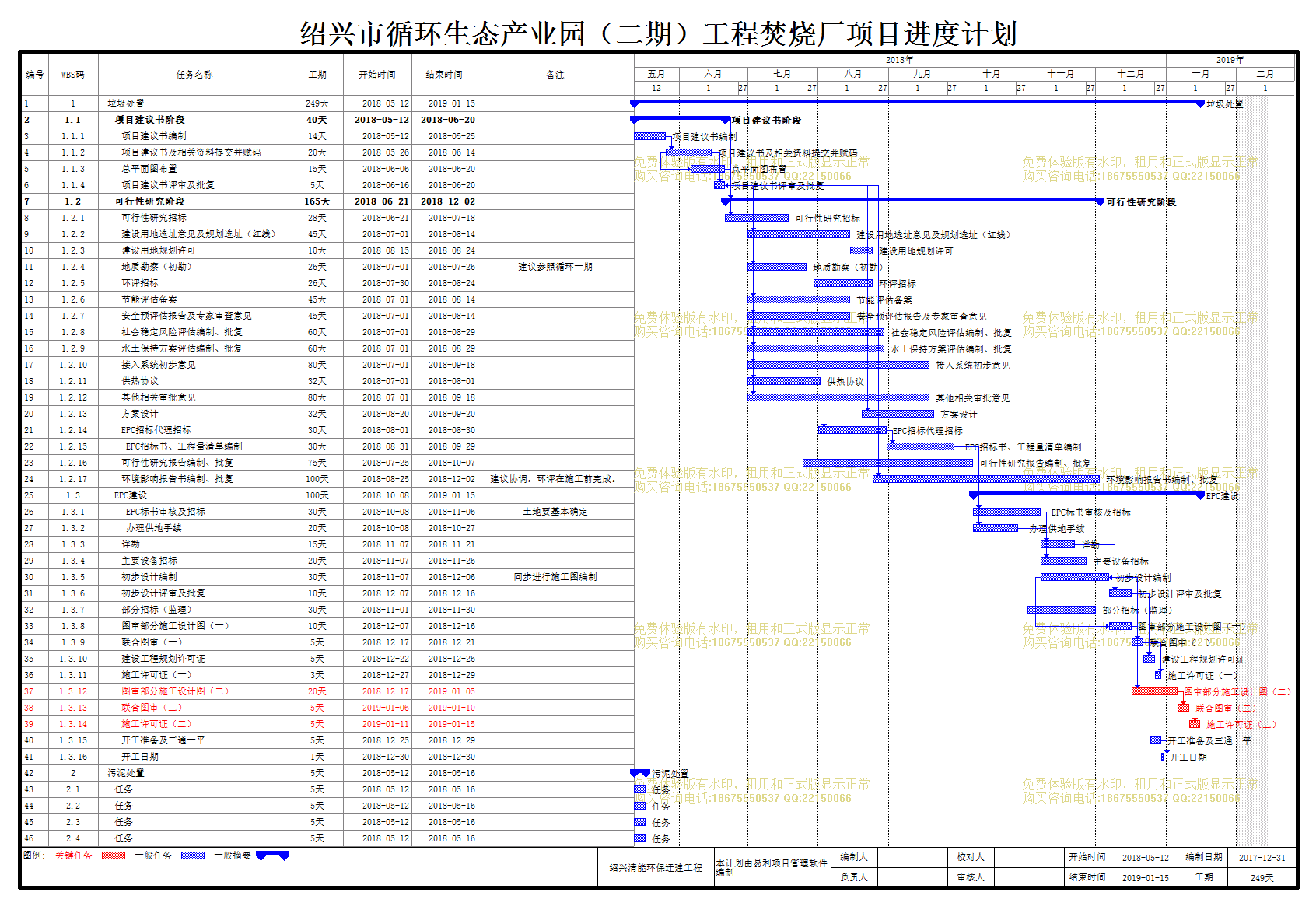Select the 可行性研究阶段 summary bar in the Gantt
Image resolution: width=1316 pixels, height=906 pixels.
pyautogui.click(x=912, y=201)
